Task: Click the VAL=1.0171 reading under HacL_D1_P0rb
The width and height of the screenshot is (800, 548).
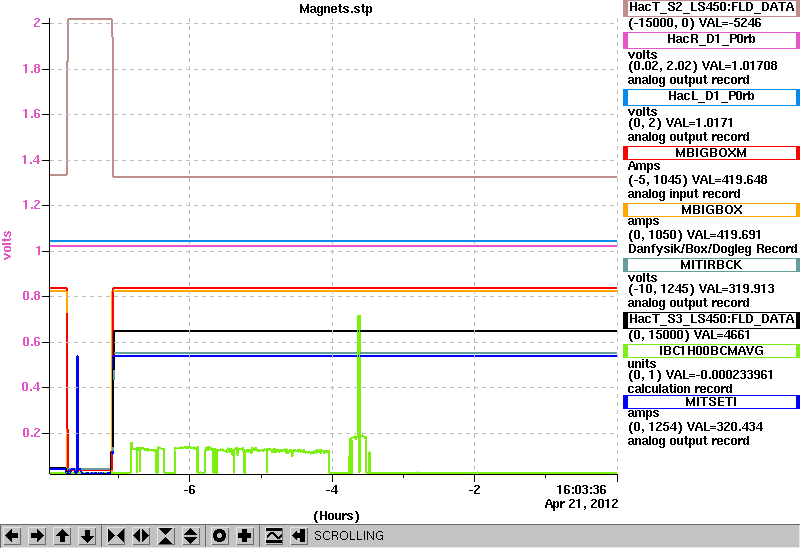Action: tap(700, 123)
